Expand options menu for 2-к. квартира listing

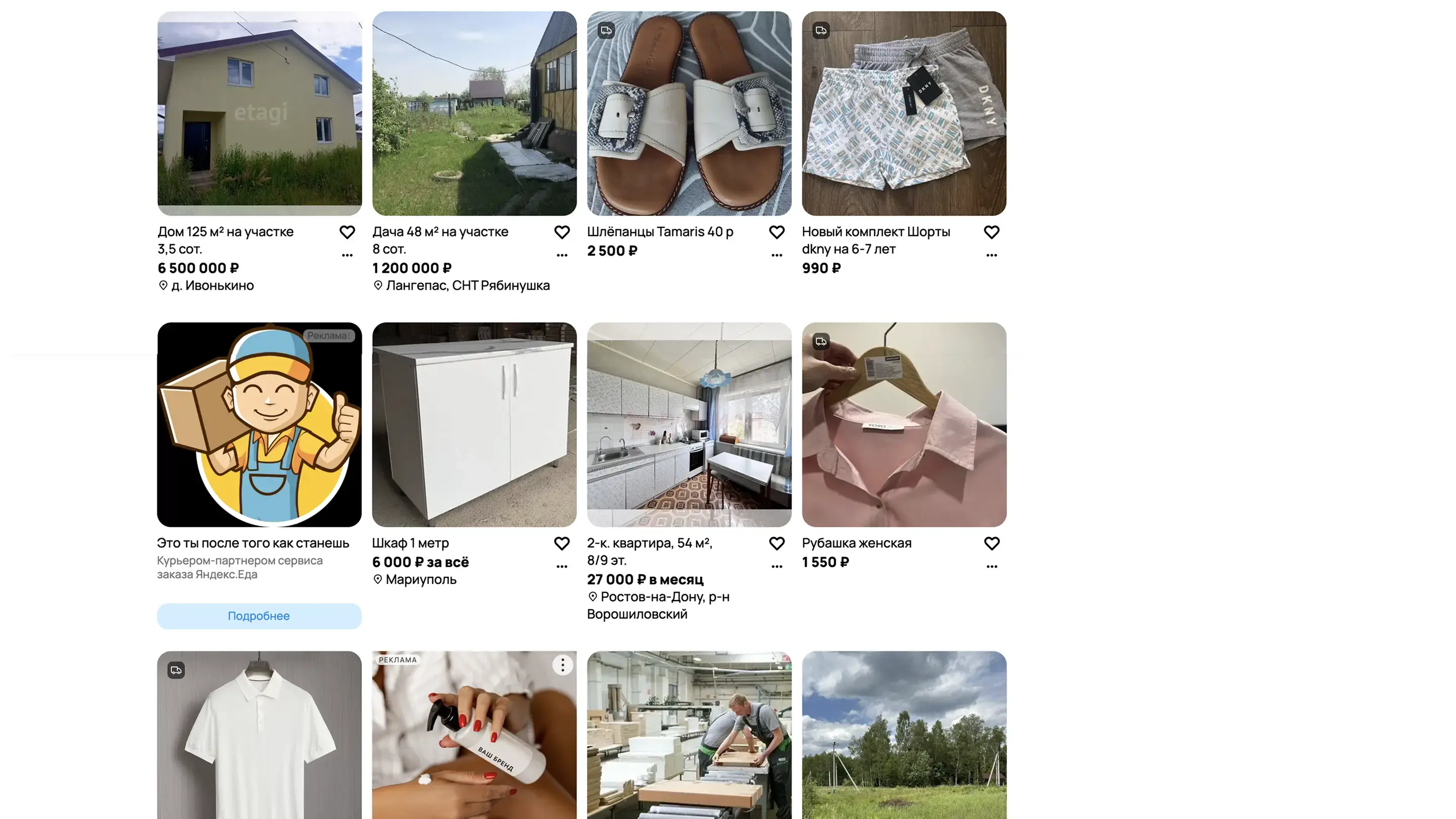pyautogui.click(x=777, y=566)
